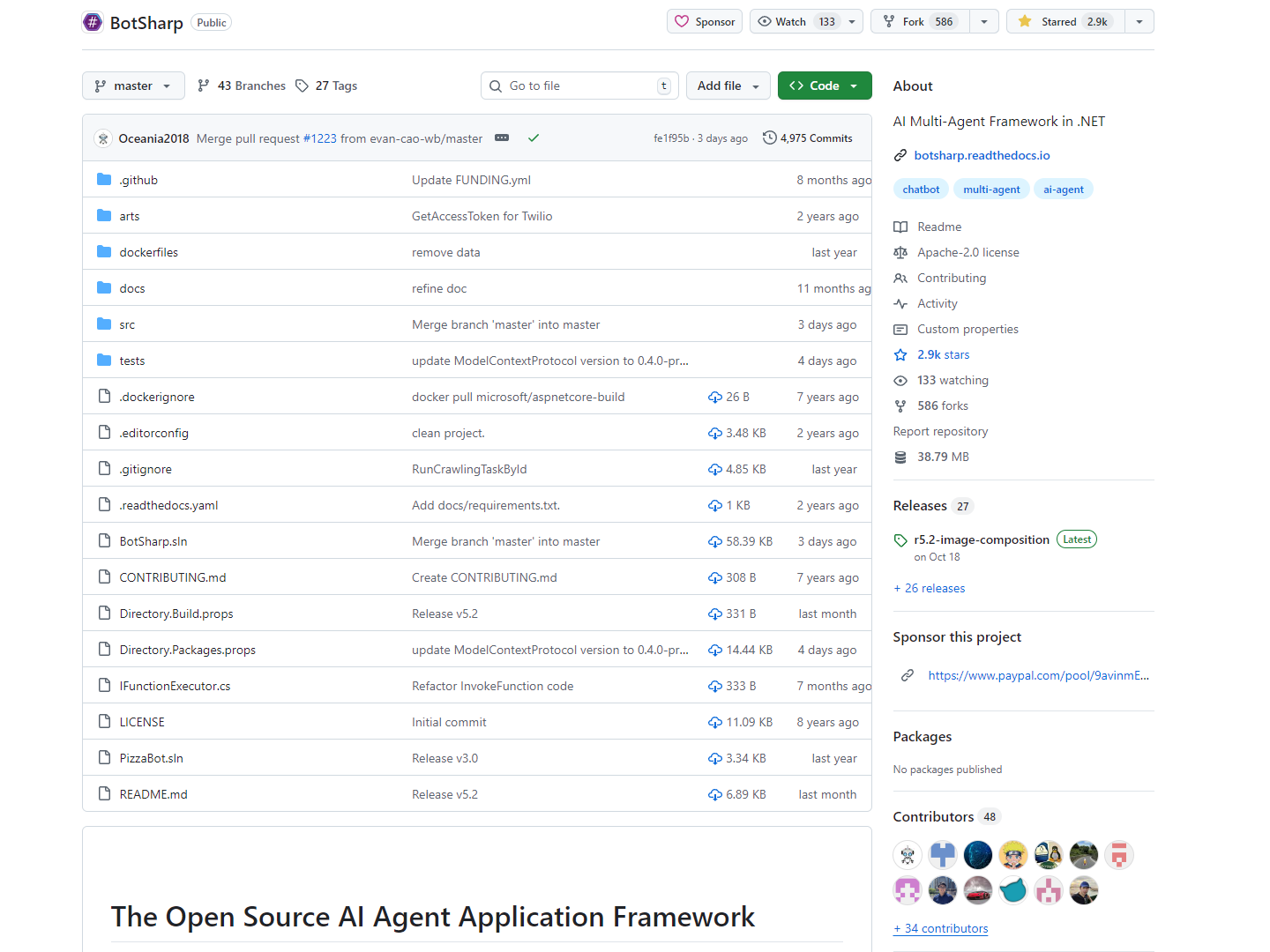Open the src folder
This screenshot has height=952, width=1270.
click(x=127, y=325)
